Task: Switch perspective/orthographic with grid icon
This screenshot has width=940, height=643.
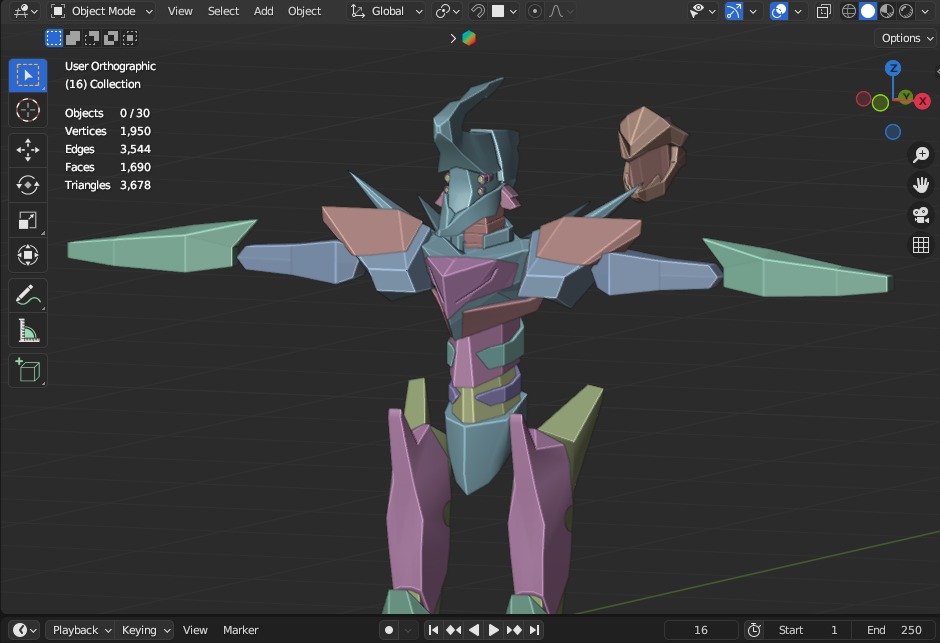Action: 921,244
